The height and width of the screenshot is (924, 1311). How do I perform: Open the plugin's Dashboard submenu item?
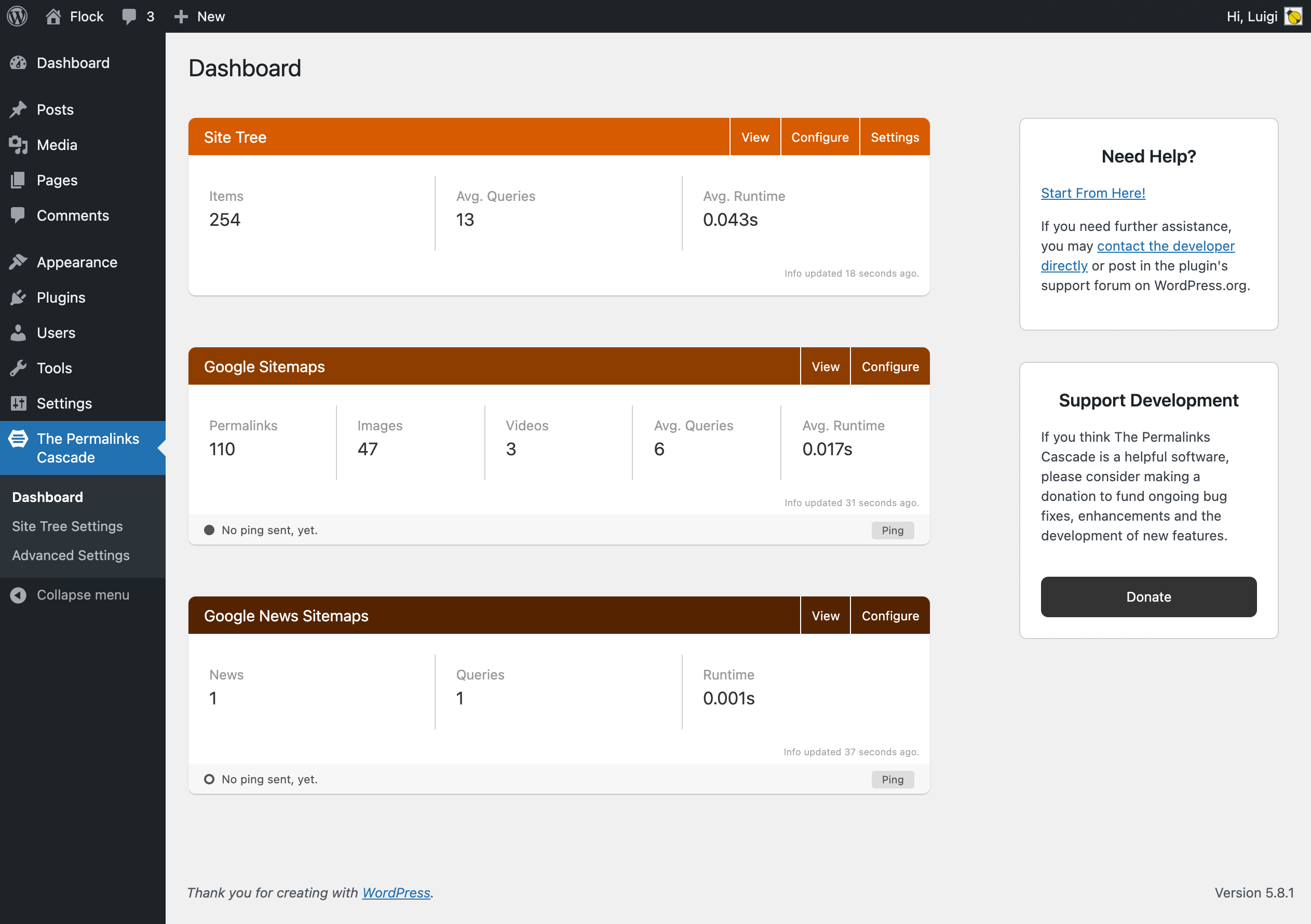[47, 497]
